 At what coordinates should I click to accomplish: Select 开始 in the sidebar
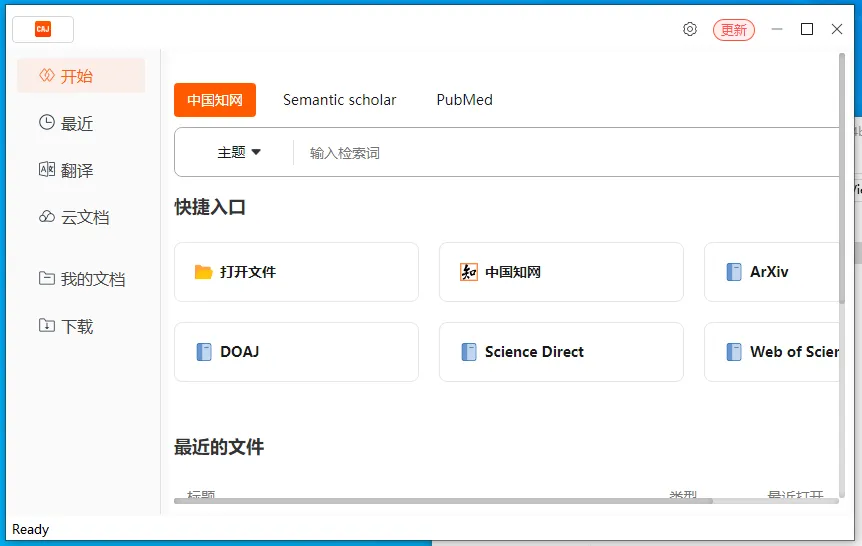(x=81, y=75)
